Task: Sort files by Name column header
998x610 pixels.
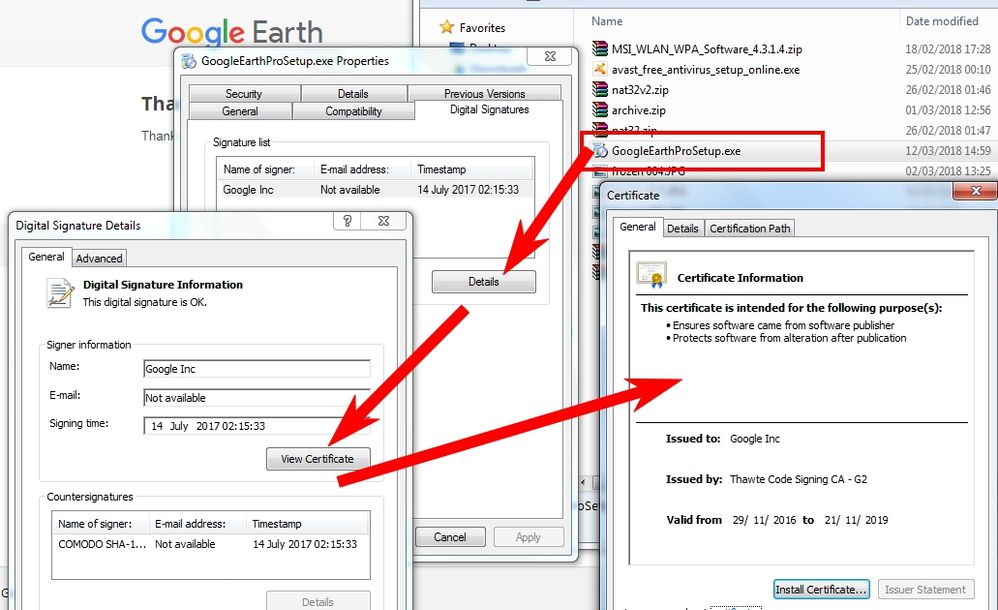Action: (x=607, y=21)
